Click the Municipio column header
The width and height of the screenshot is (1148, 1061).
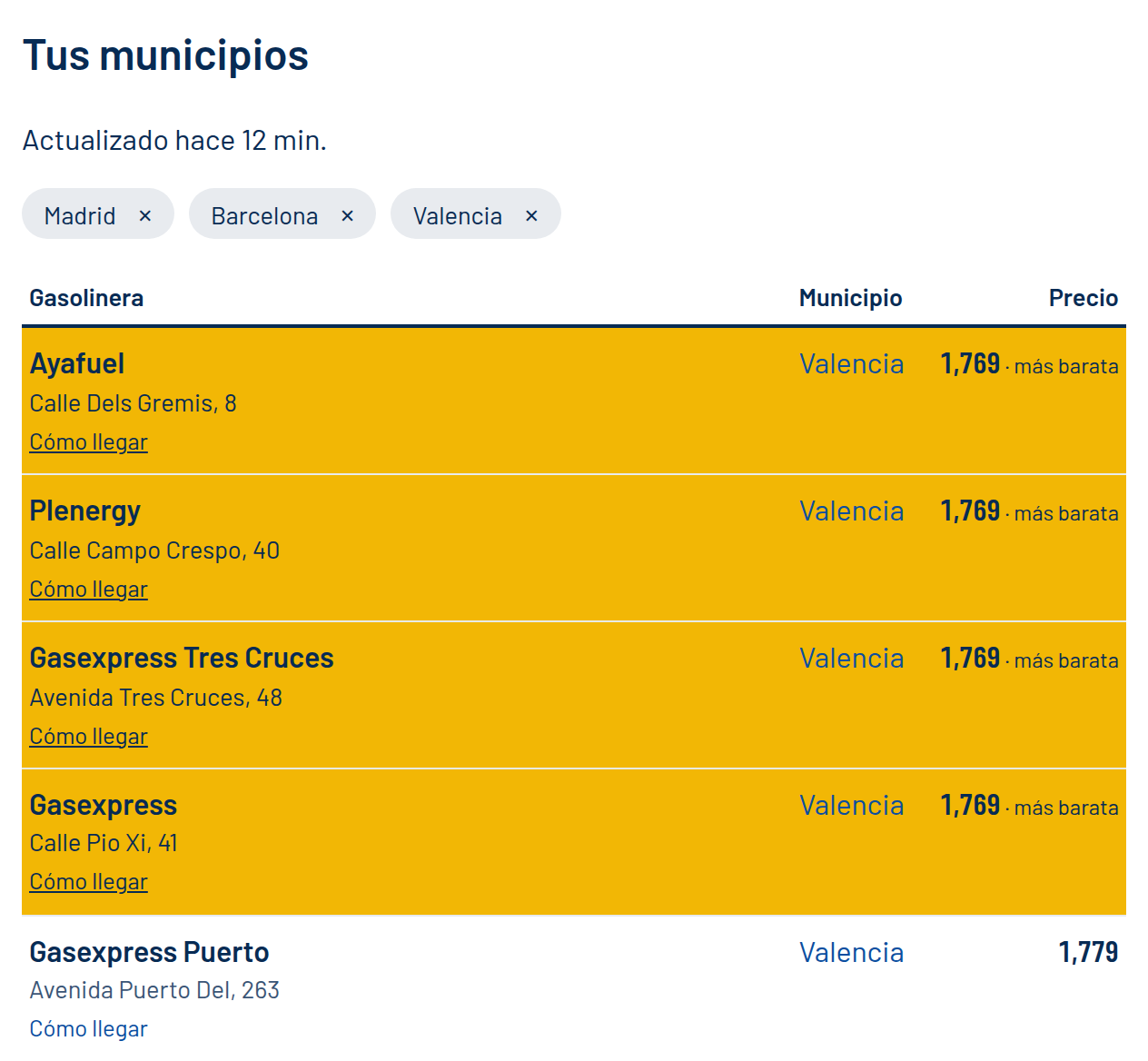850,298
